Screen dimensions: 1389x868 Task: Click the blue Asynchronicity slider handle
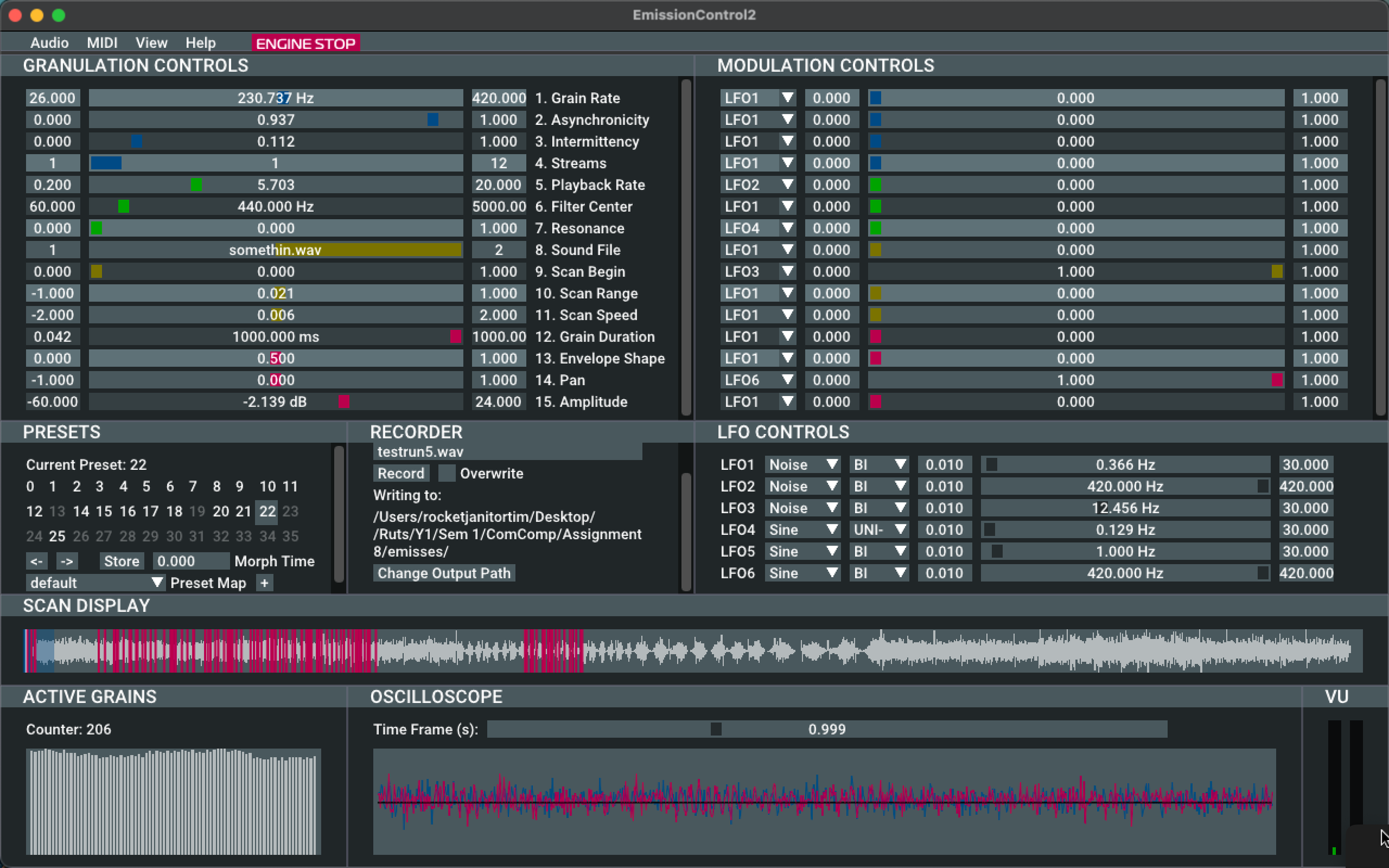point(433,120)
